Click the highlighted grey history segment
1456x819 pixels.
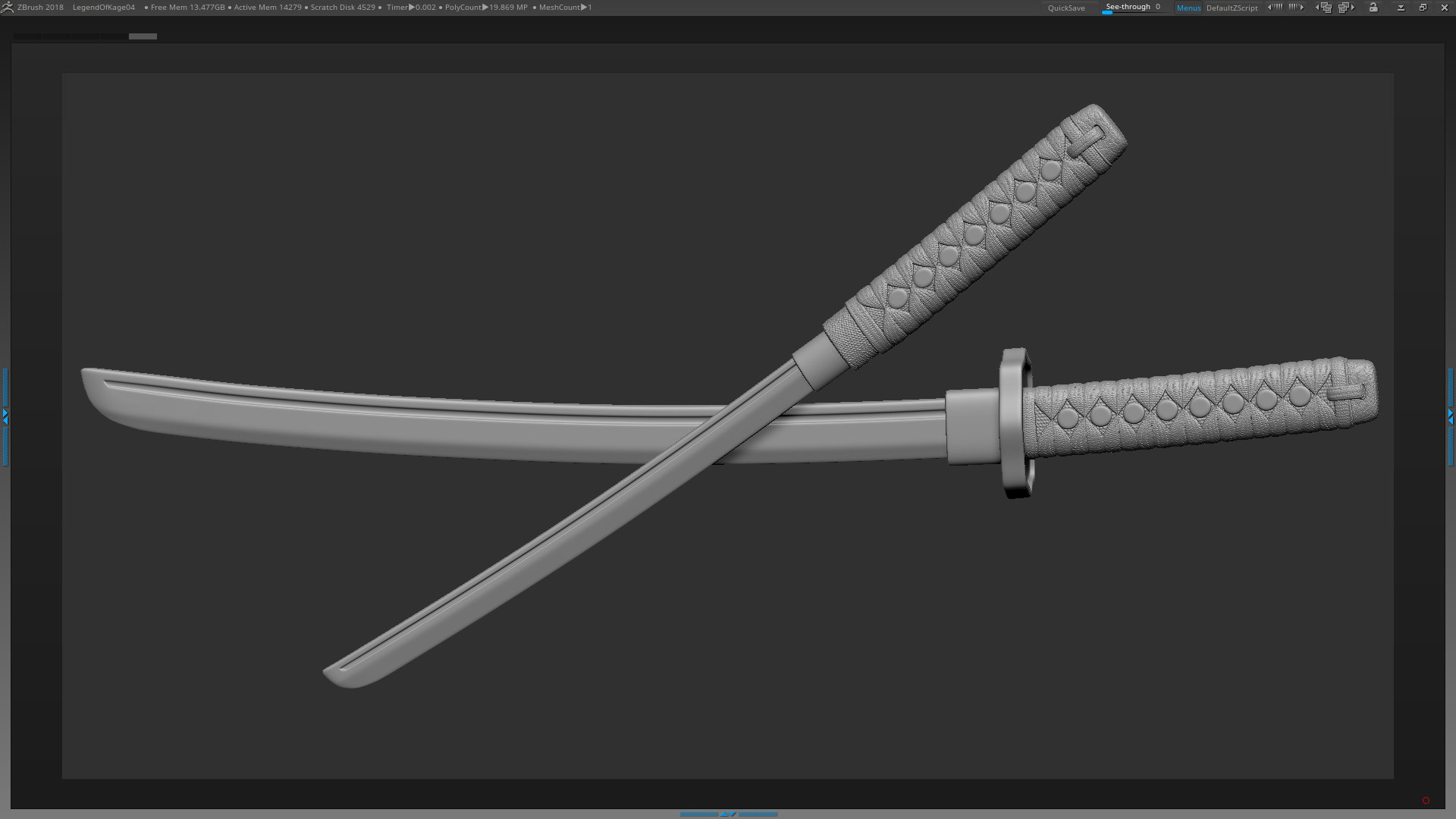[x=143, y=36]
